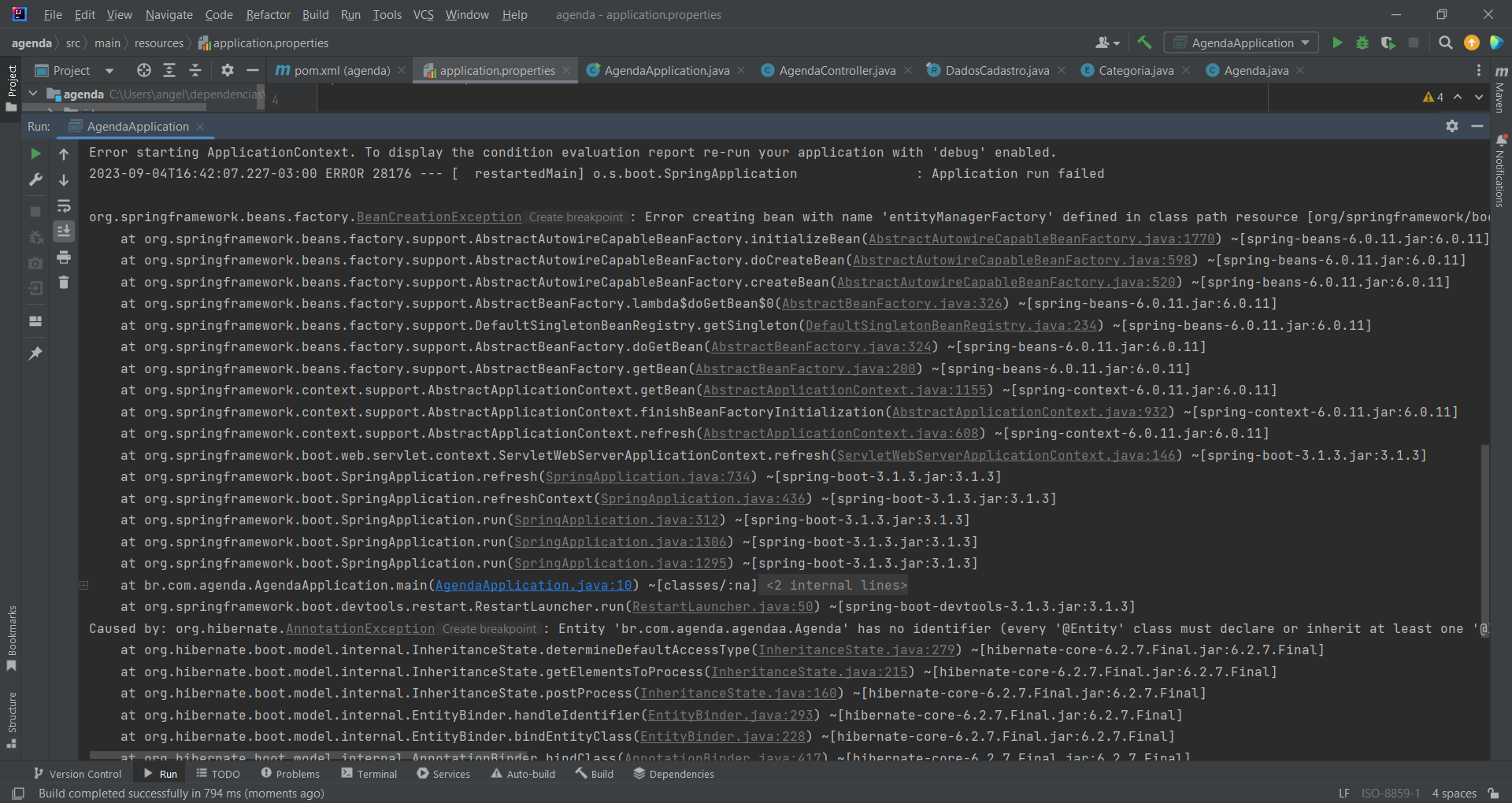This screenshot has width=1512, height=803.
Task: Click the up-the-stack-trace arrow
Action: [x=64, y=154]
